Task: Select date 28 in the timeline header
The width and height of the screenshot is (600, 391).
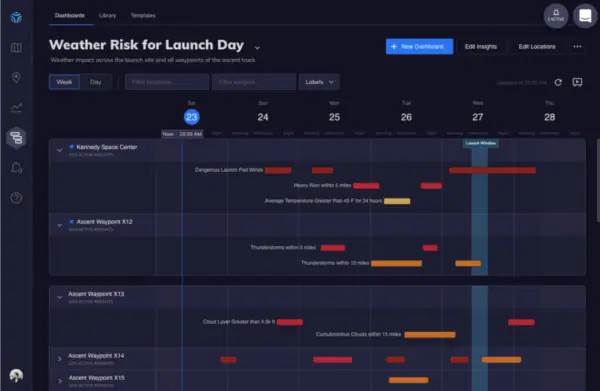Action: coord(549,117)
